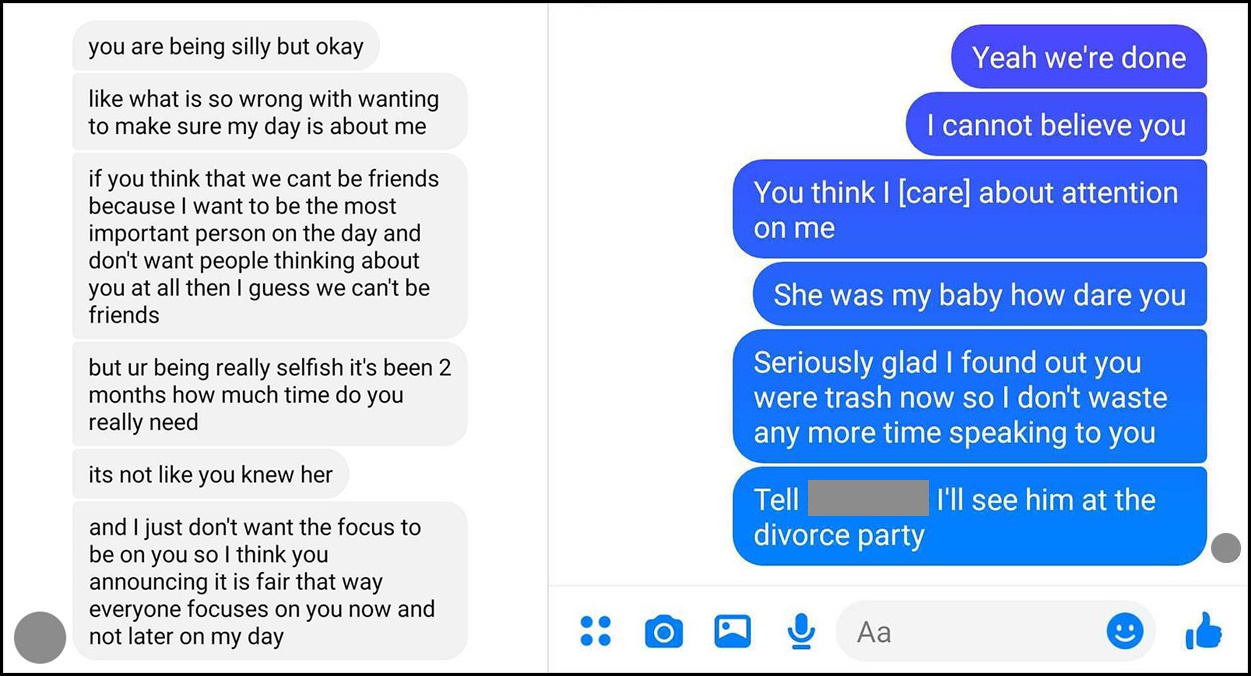Viewport: 1251px width, 676px height.
Task: Tap the "She was my baby" message
Action: (x=980, y=295)
